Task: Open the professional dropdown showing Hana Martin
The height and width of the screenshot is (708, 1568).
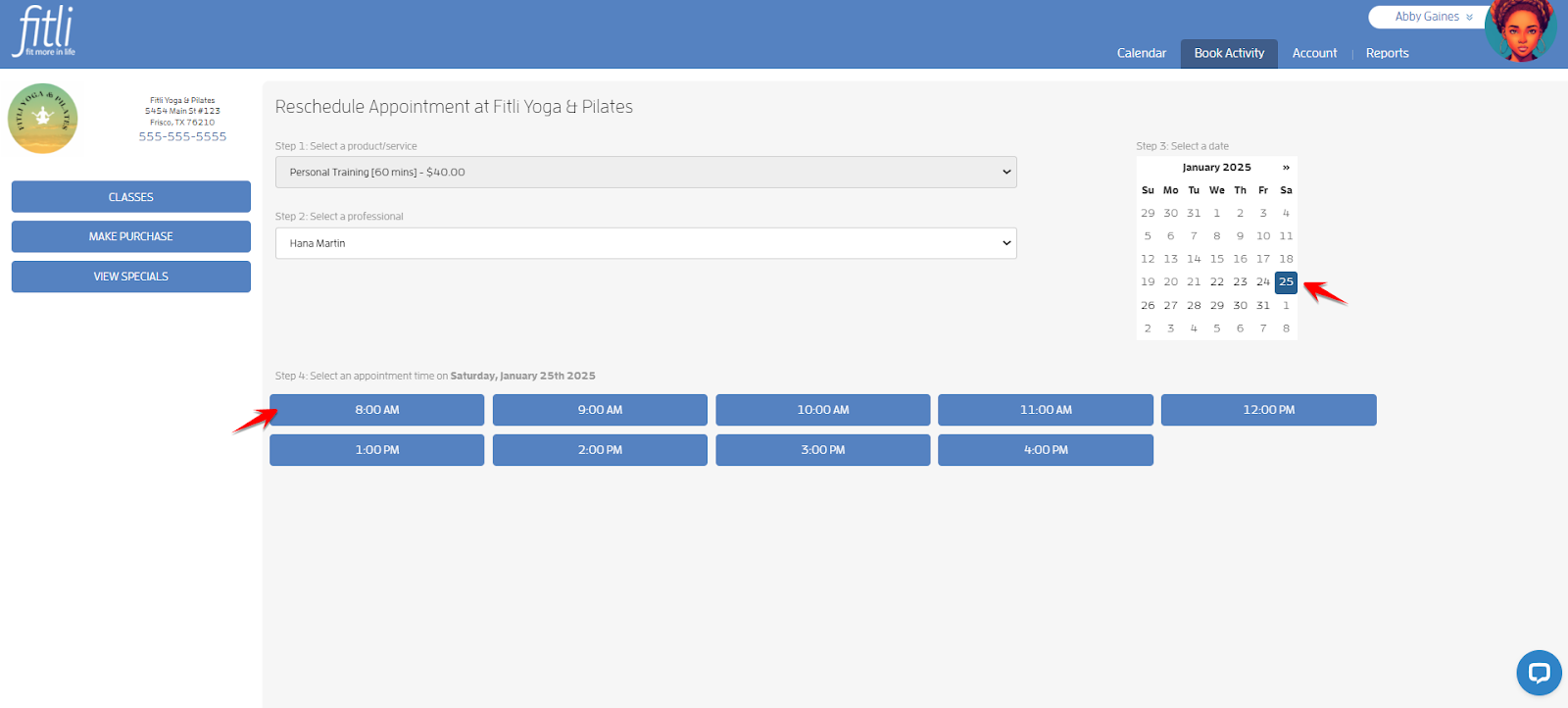Action: pyautogui.click(x=646, y=243)
